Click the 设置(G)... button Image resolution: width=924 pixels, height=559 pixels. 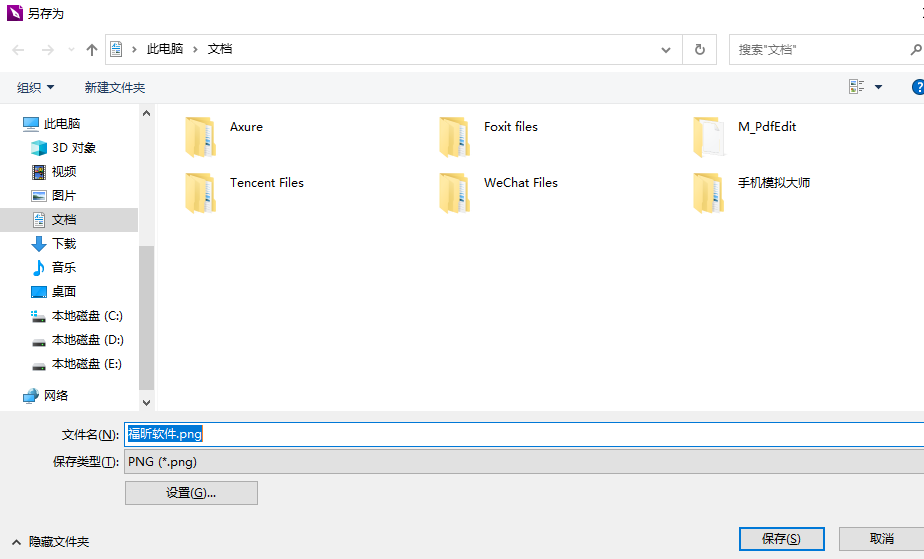[191, 493]
